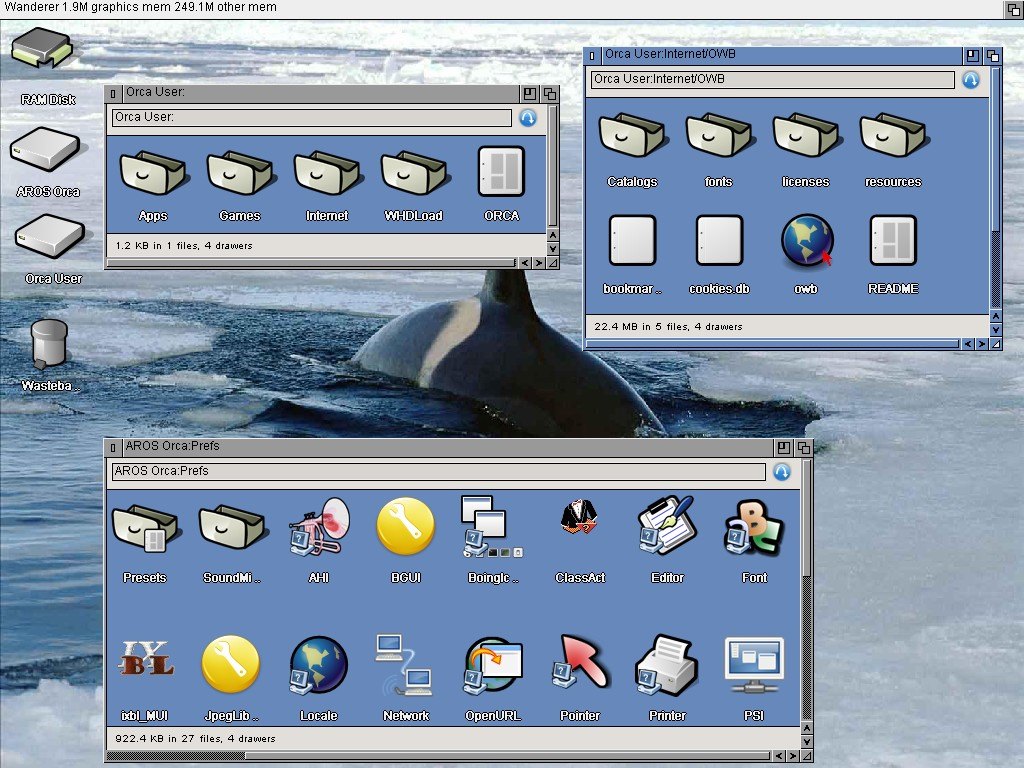Click the path field showing Orca User:Internet/OWB
Image resolution: width=1024 pixels, height=768 pixels.
pos(772,80)
